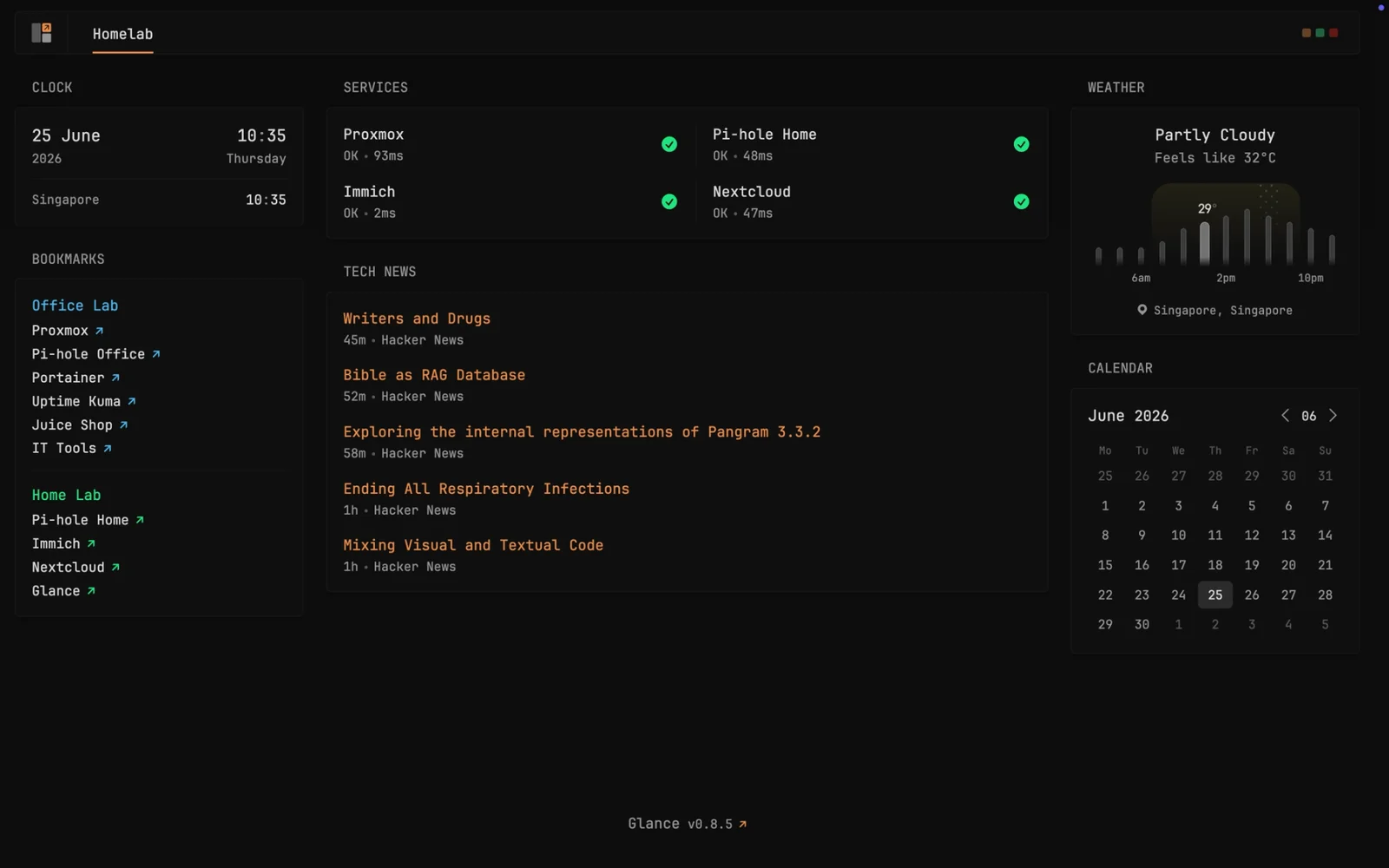Viewport: 1389px width, 868px height.
Task: Open the Glance bookmark link
Action: click(x=63, y=590)
